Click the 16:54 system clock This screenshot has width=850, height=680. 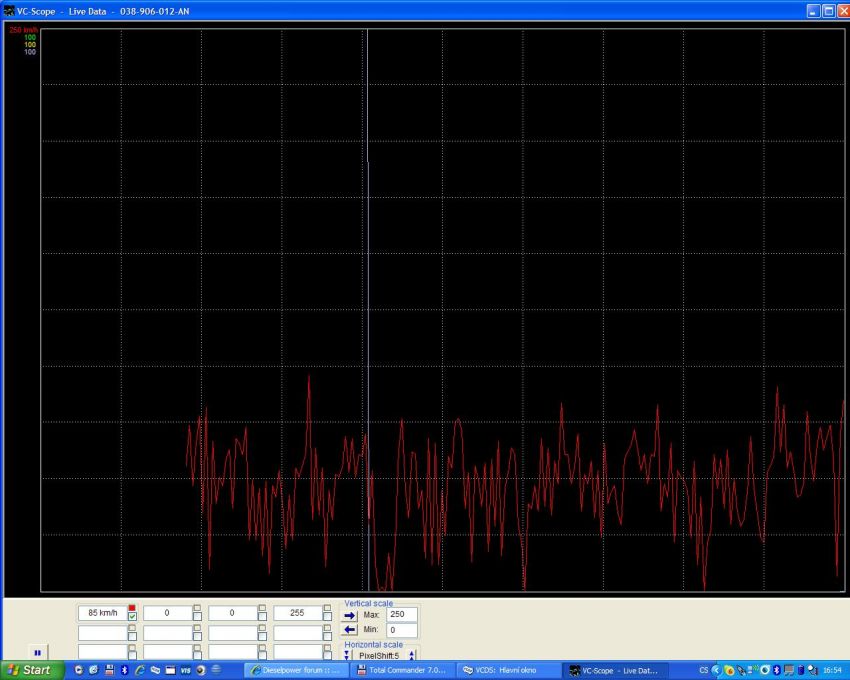(x=832, y=670)
